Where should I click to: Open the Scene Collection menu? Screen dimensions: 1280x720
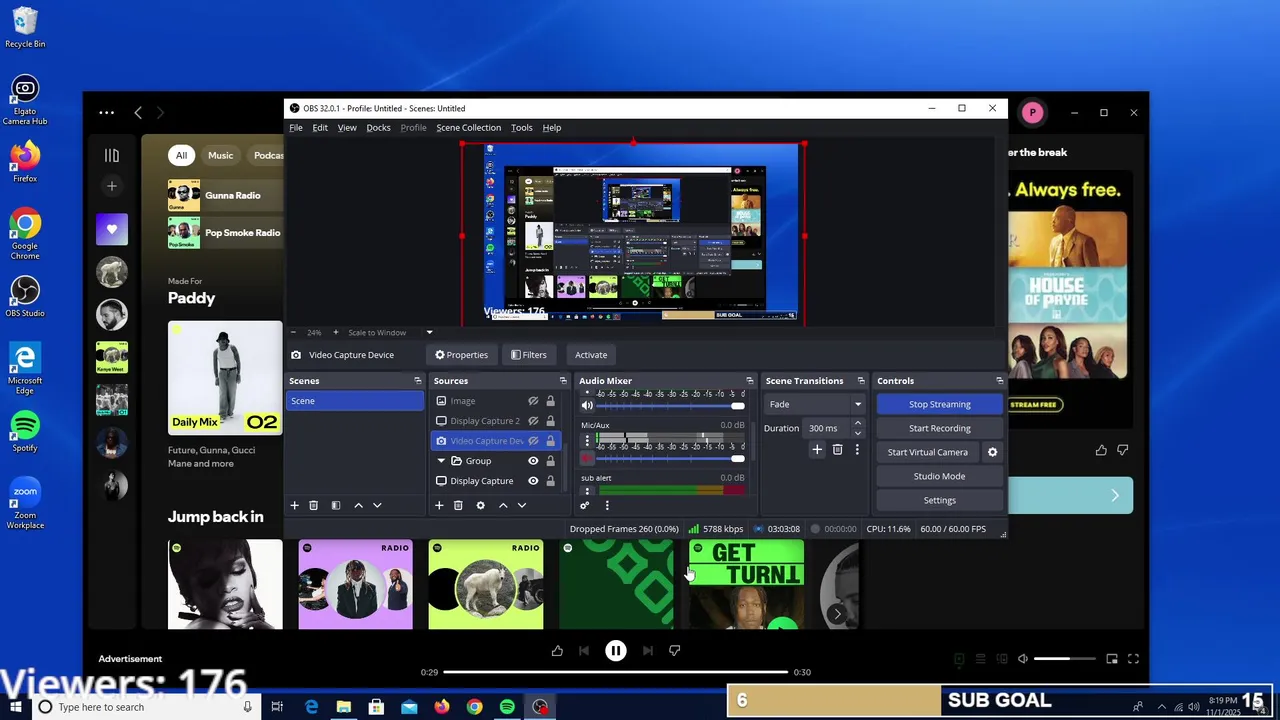468,128
